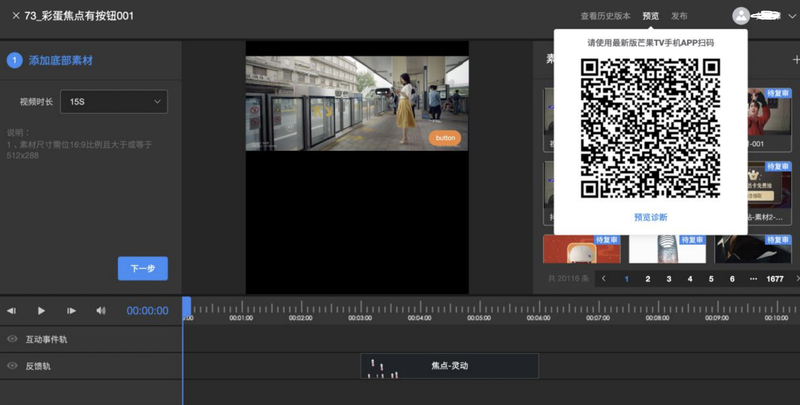Select the 焦点-灵动 clip on timeline
The width and height of the screenshot is (800, 405).
coord(449,366)
